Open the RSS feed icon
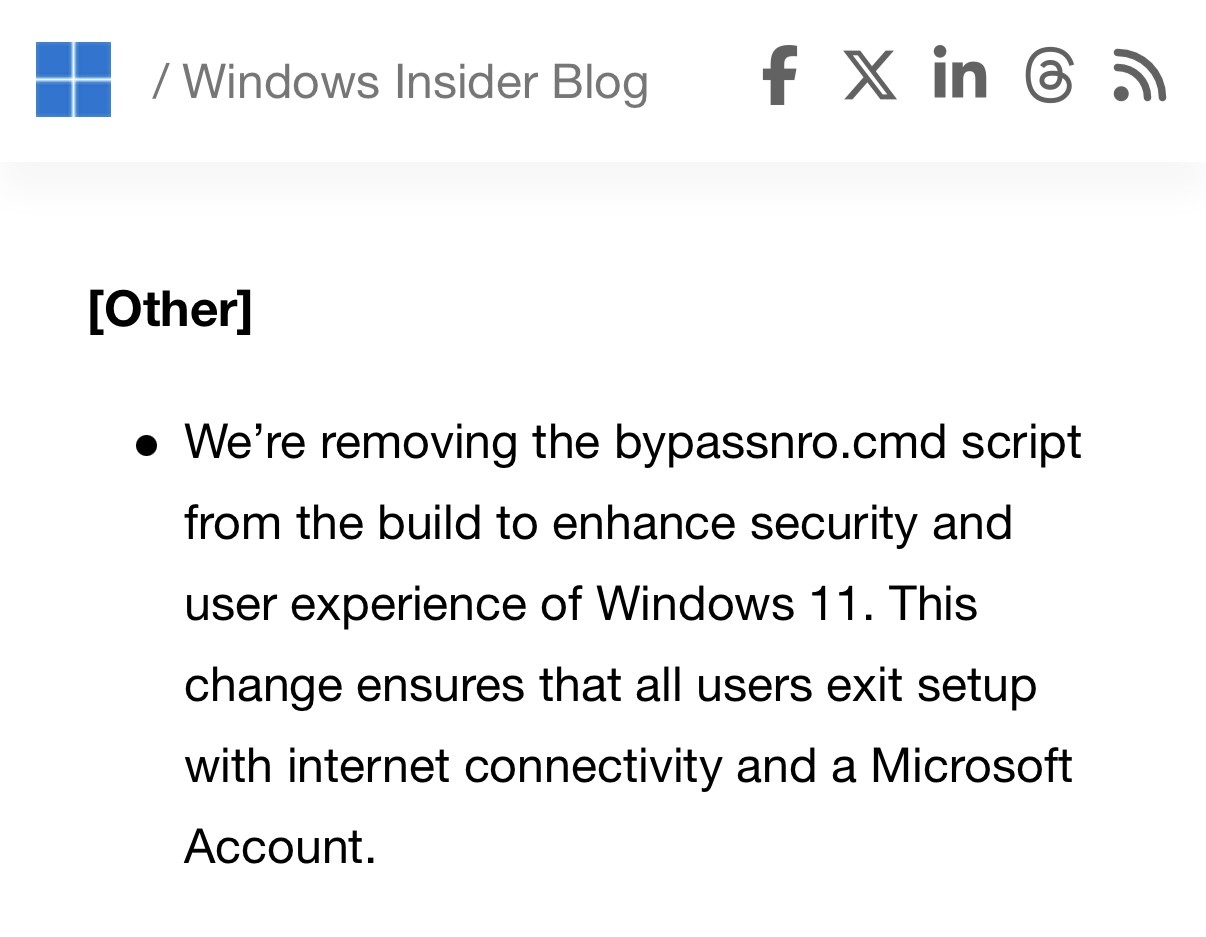This screenshot has width=1206, height=937. coord(1139,77)
